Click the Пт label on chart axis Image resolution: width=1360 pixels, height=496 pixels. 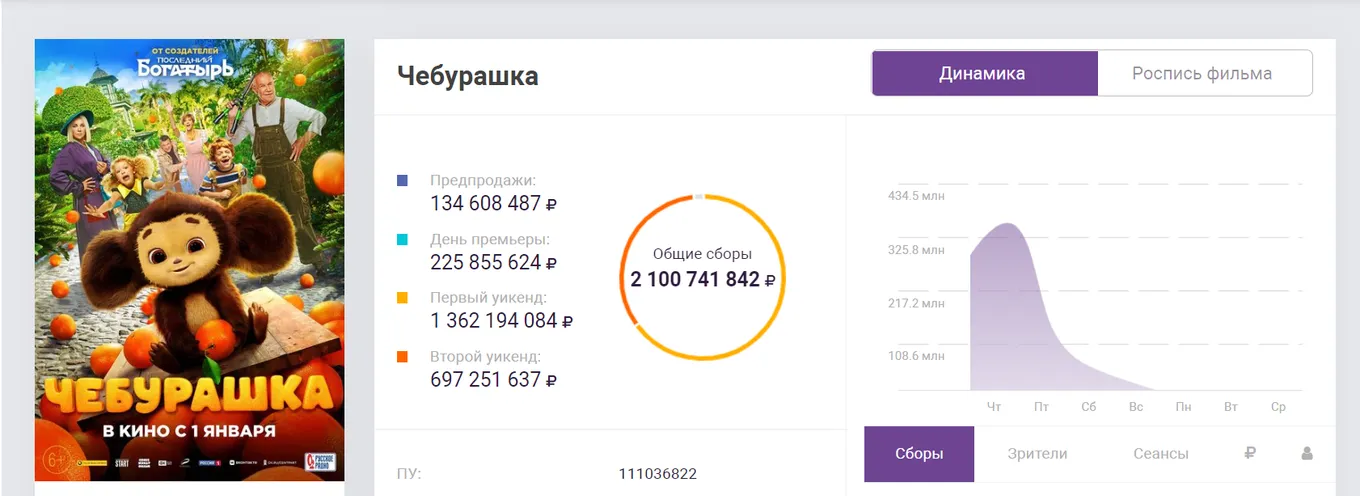(x=1042, y=408)
